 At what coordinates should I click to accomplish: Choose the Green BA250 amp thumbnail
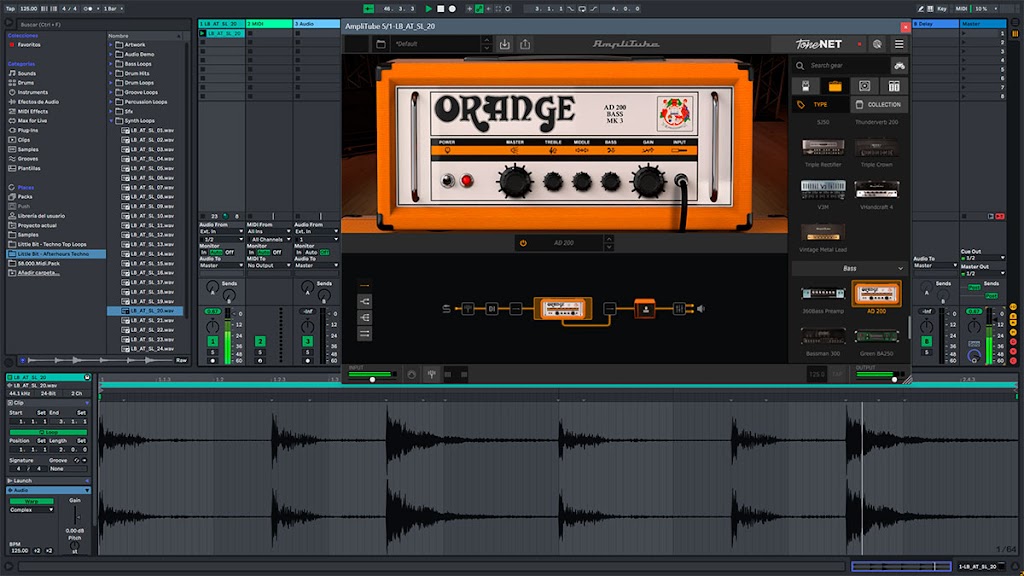876,336
